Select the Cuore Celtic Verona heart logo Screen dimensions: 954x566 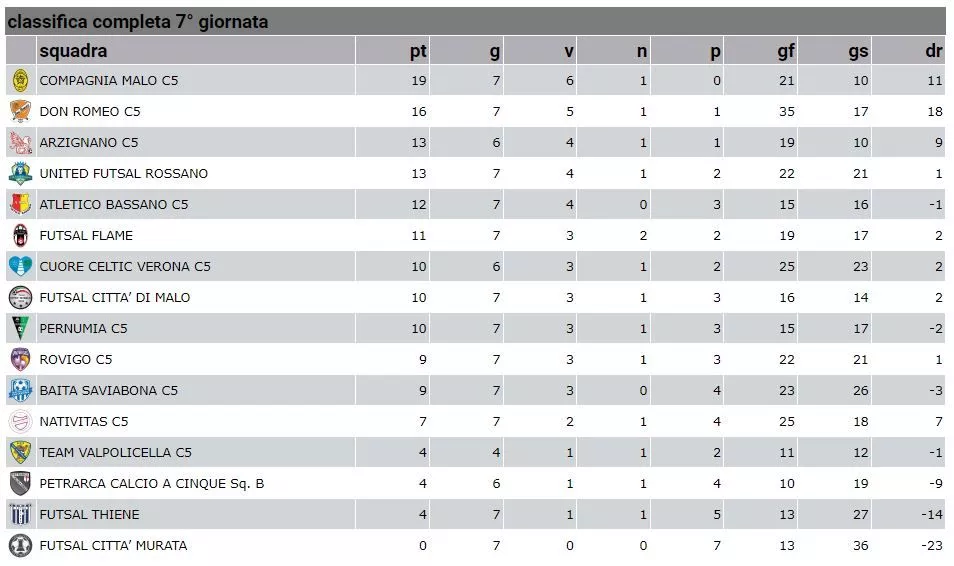21,267
